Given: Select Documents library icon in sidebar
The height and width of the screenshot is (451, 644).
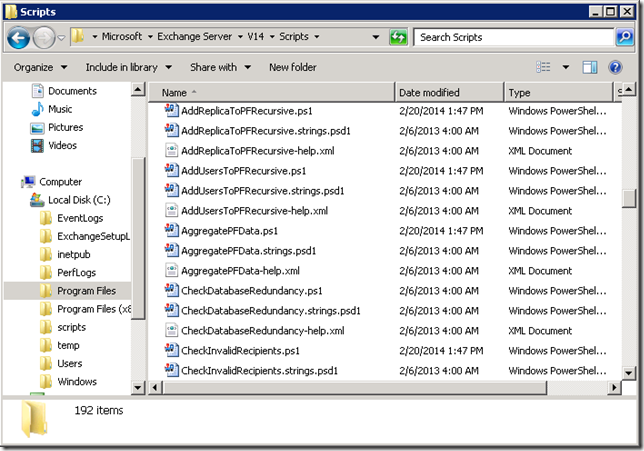Looking at the screenshot, I should point(37,91).
